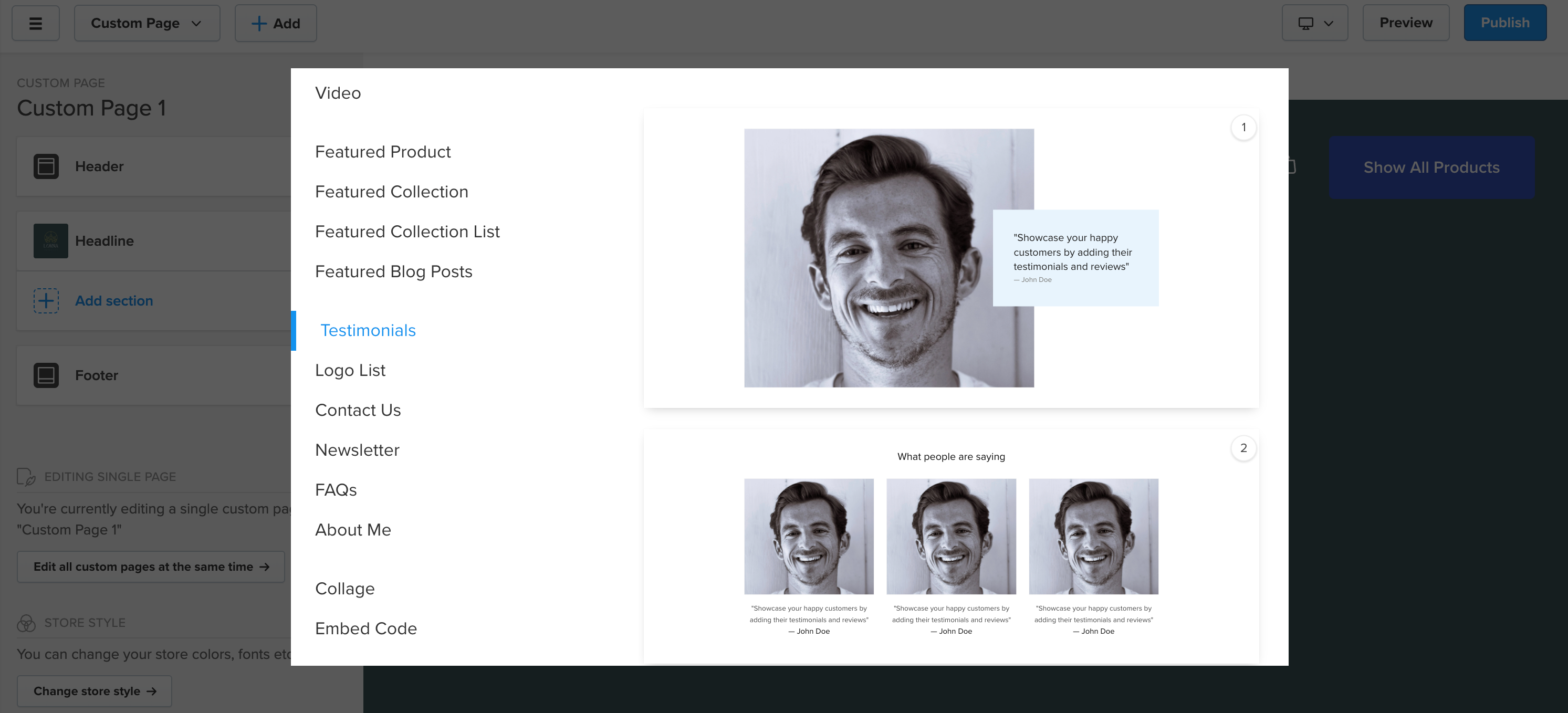Click the Preview button
This screenshot has width=1568, height=713.
coord(1406,23)
